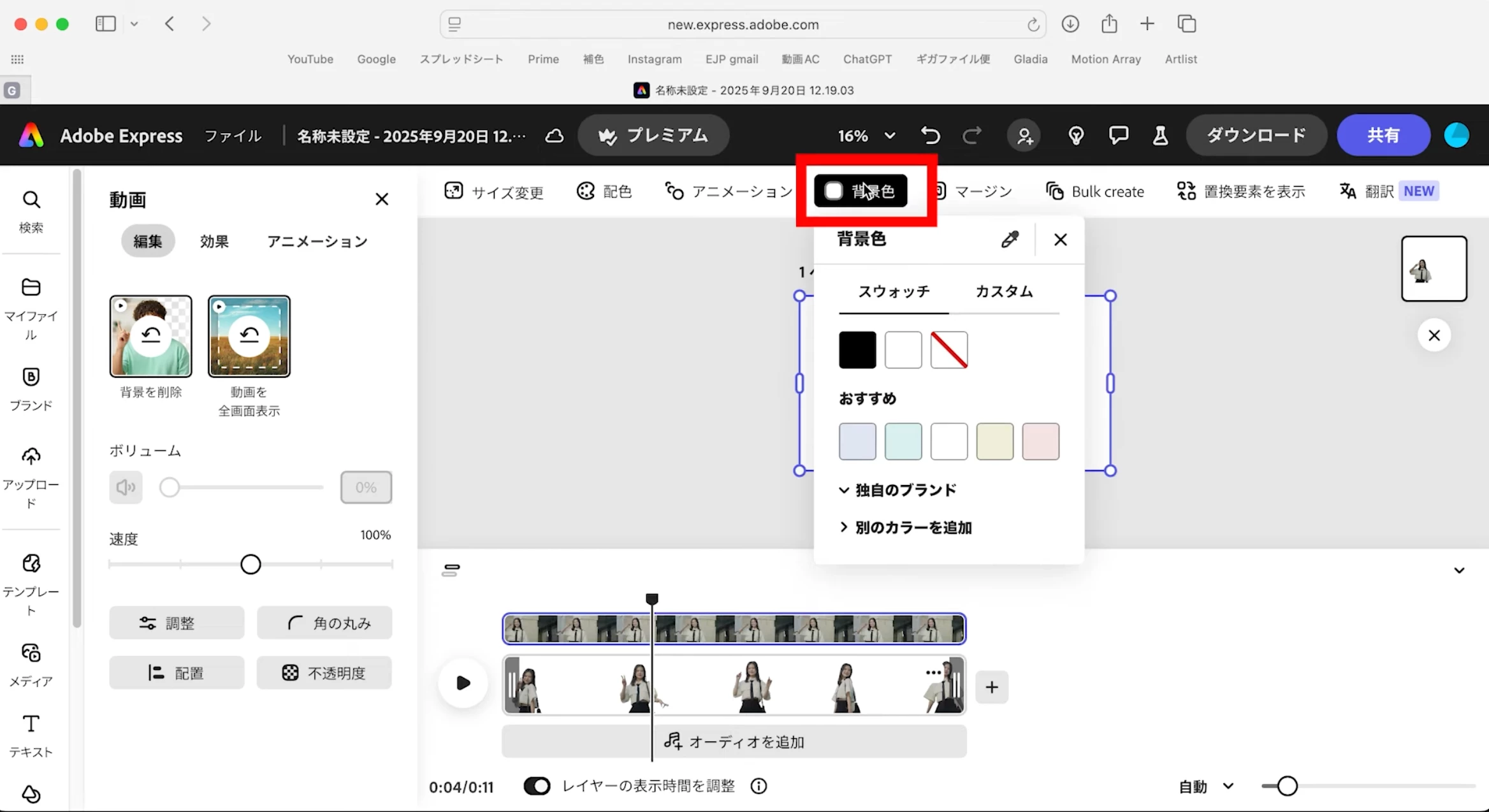Open the 調整 adjustments button
1489x812 pixels.
177,623
